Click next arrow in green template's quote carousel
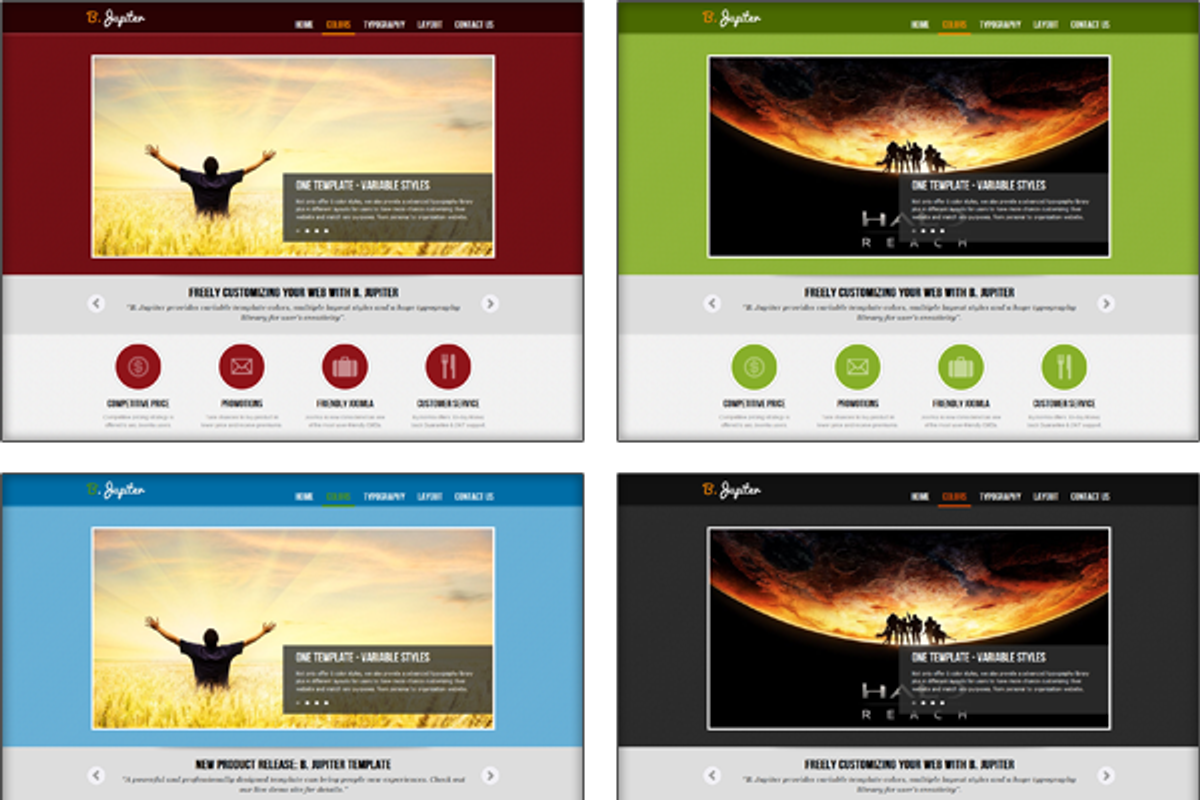 tap(1106, 303)
